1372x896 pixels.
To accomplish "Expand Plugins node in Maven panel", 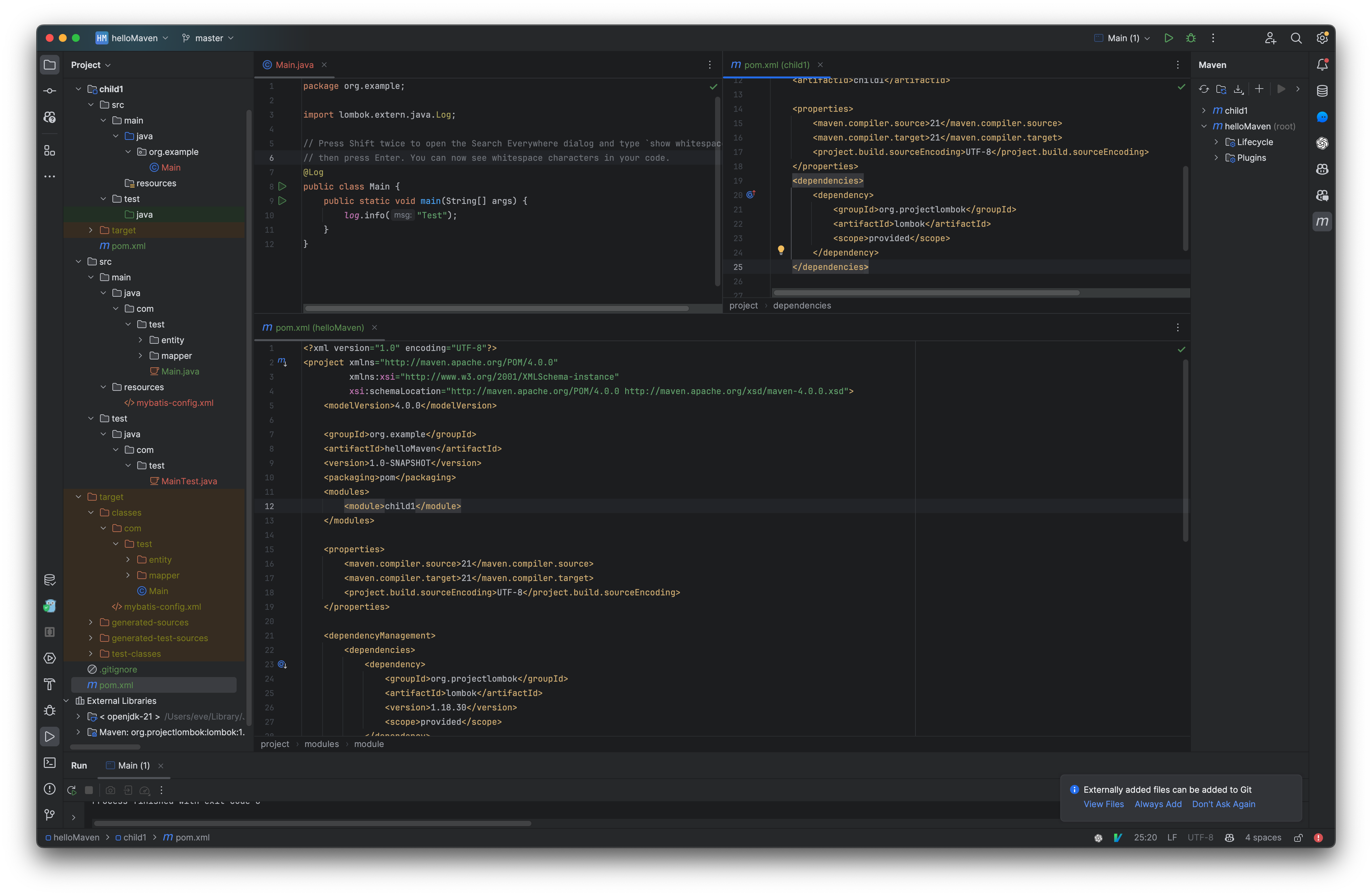I will pyautogui.click(x=1216, y=158).
